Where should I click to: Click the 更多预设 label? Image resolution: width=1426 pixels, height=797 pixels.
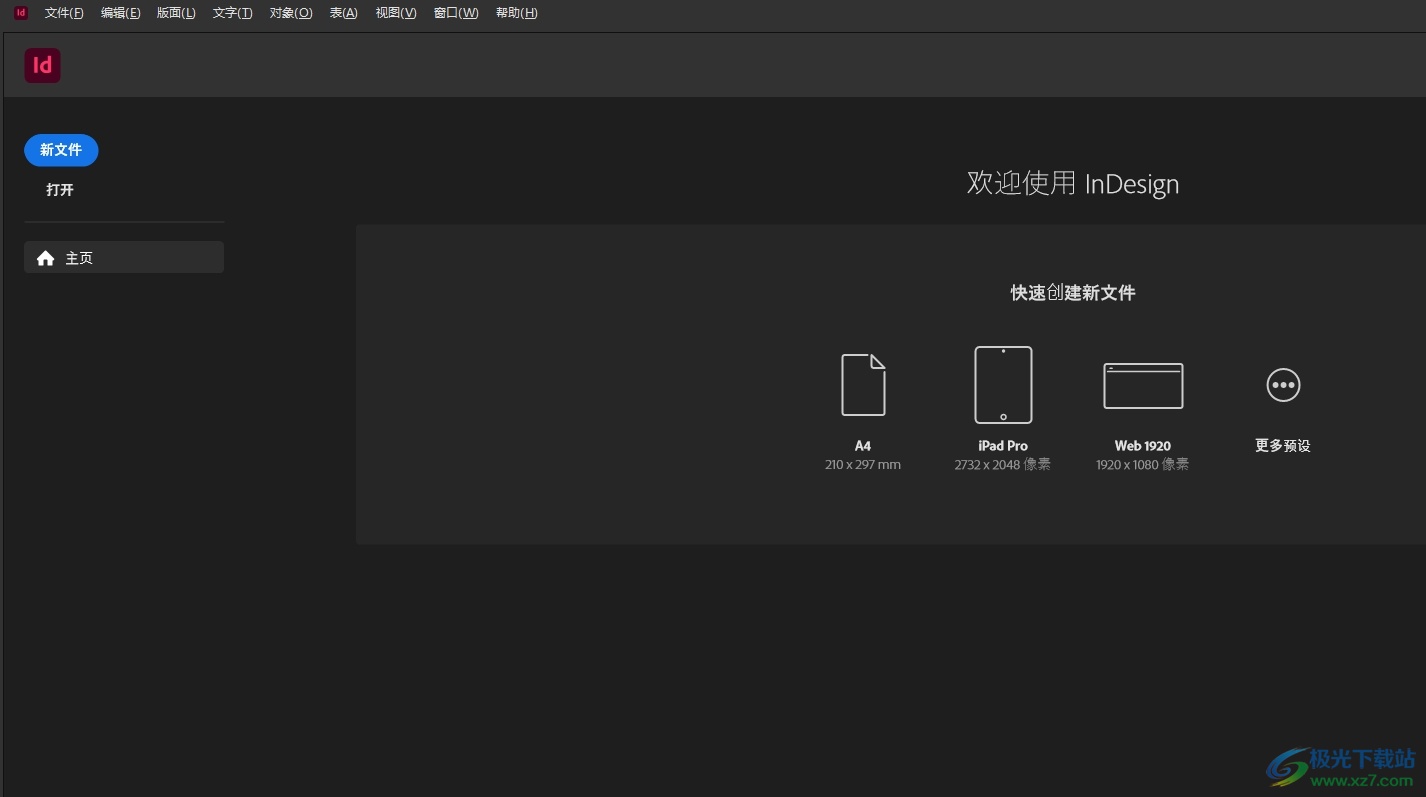coord(1283,446)
